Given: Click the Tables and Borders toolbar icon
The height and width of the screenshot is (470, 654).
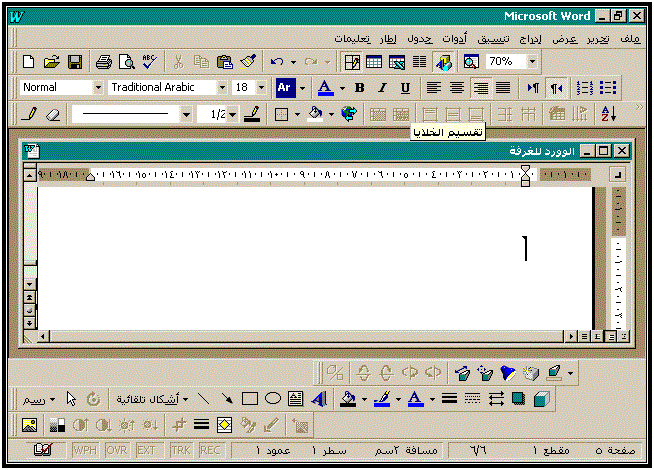Looking at the screenshot, I should 352,62.
